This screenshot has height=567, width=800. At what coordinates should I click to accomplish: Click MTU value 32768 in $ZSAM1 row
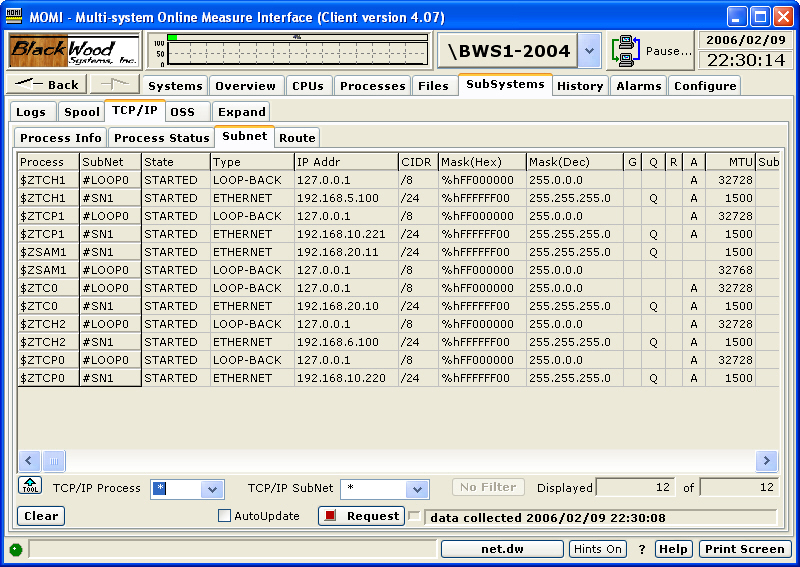pyautogui.click(x=730, y=270)
